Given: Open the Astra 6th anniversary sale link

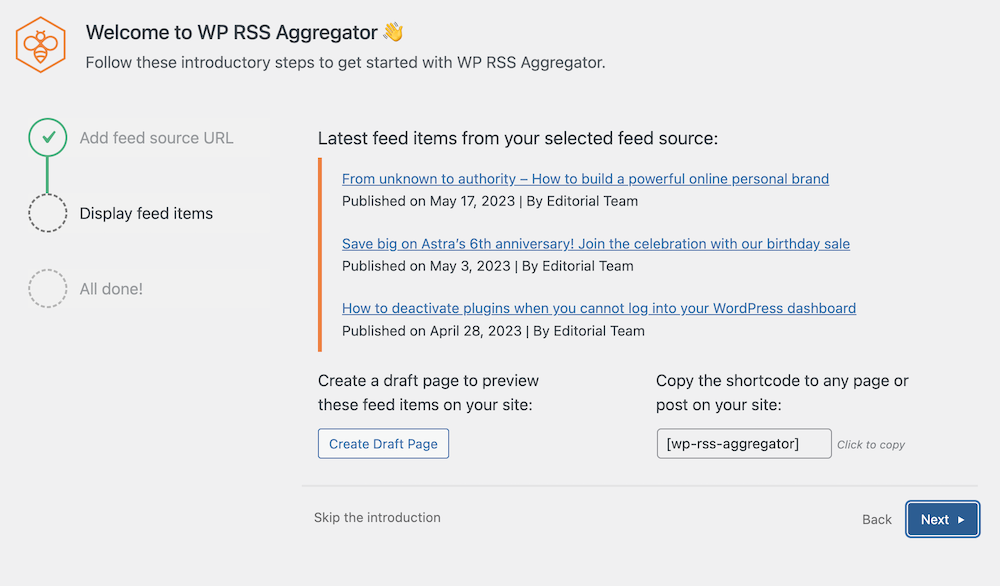Looking at the screenshot, I should coord(596,244).
